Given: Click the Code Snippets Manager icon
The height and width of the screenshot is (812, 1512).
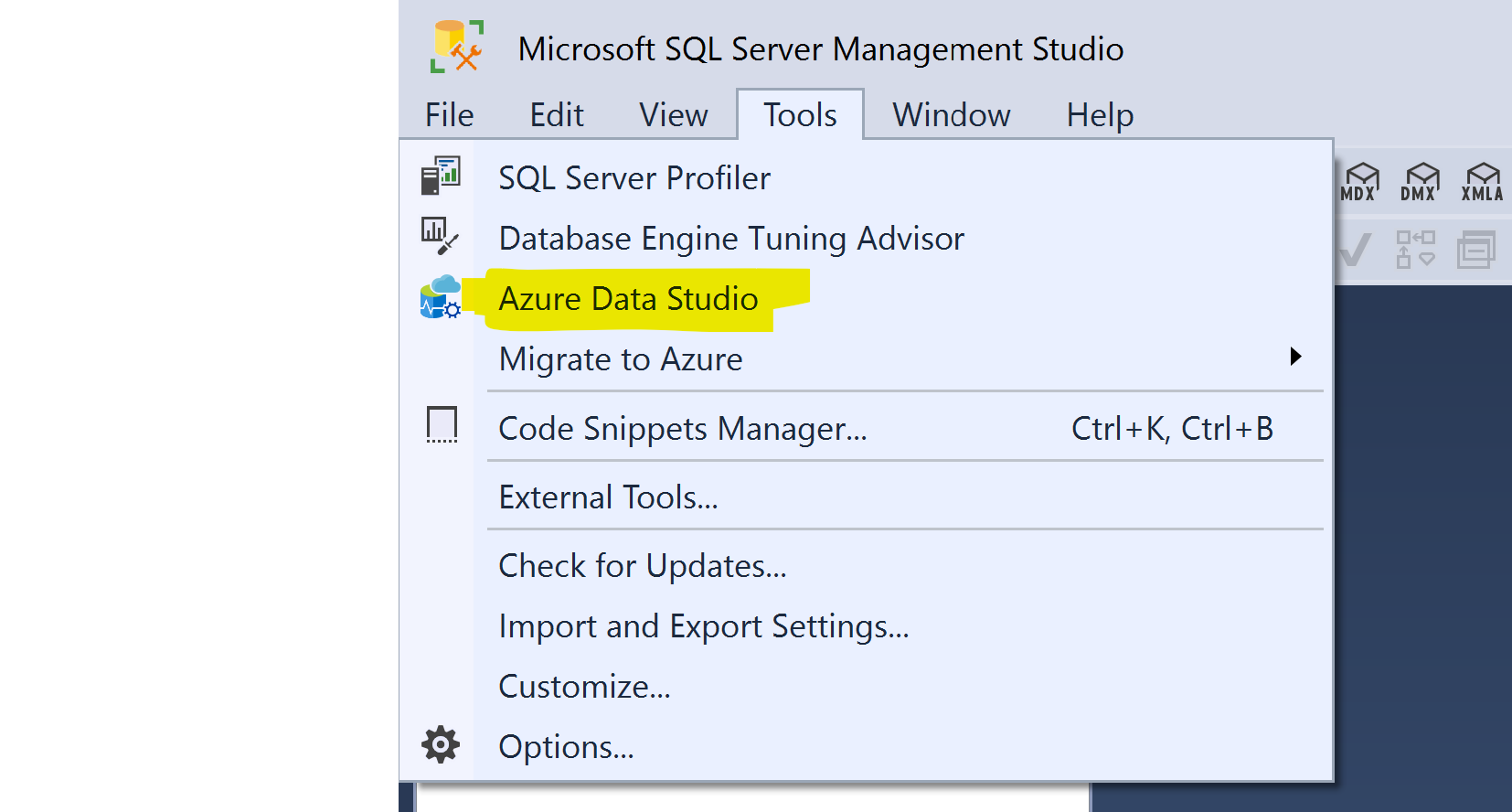Looking at the screenshot, I should tap(442, 425).
